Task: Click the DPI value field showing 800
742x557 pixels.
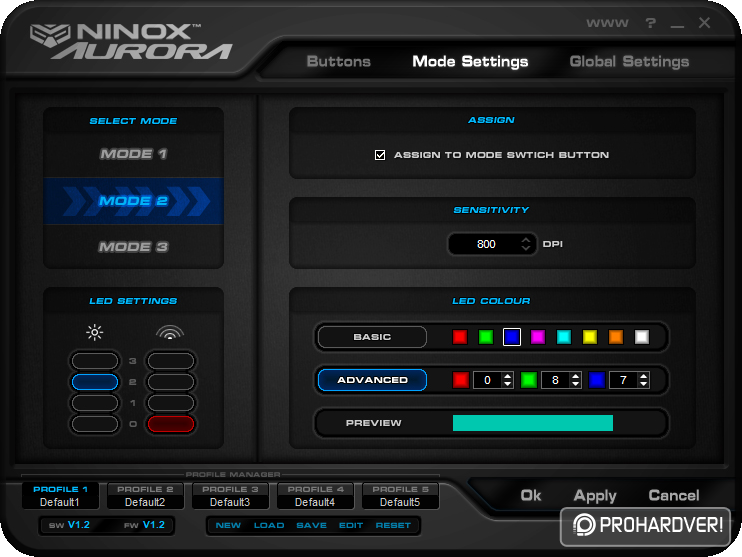Action: (486, 244)
